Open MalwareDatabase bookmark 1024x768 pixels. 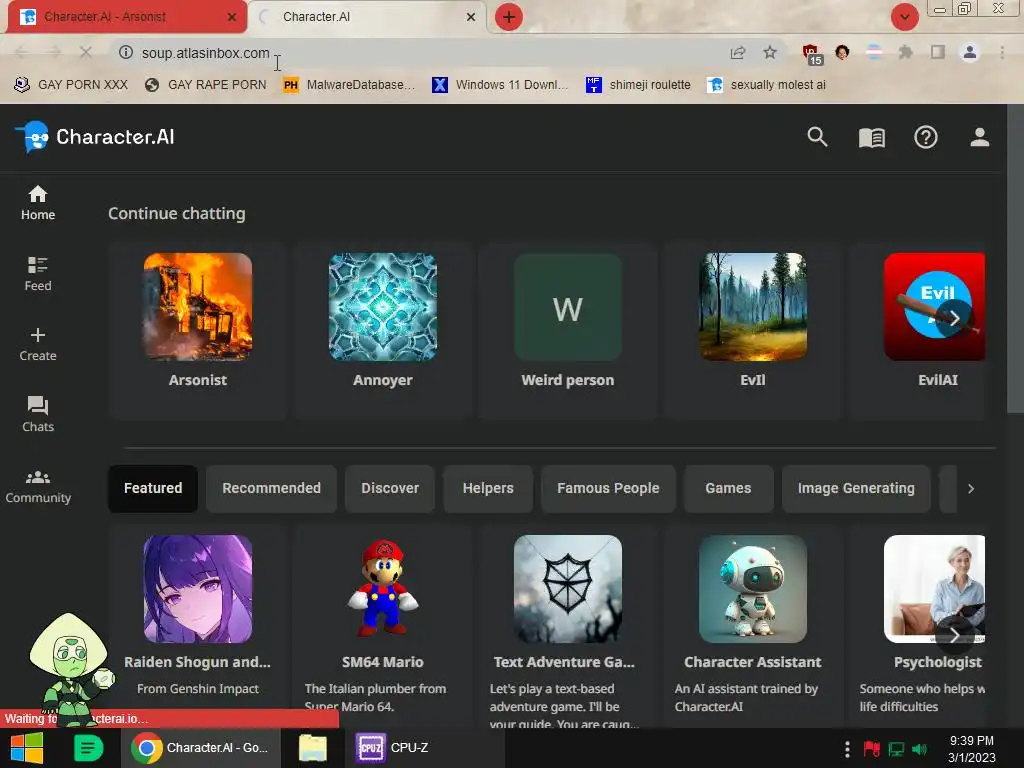point(349,85)
